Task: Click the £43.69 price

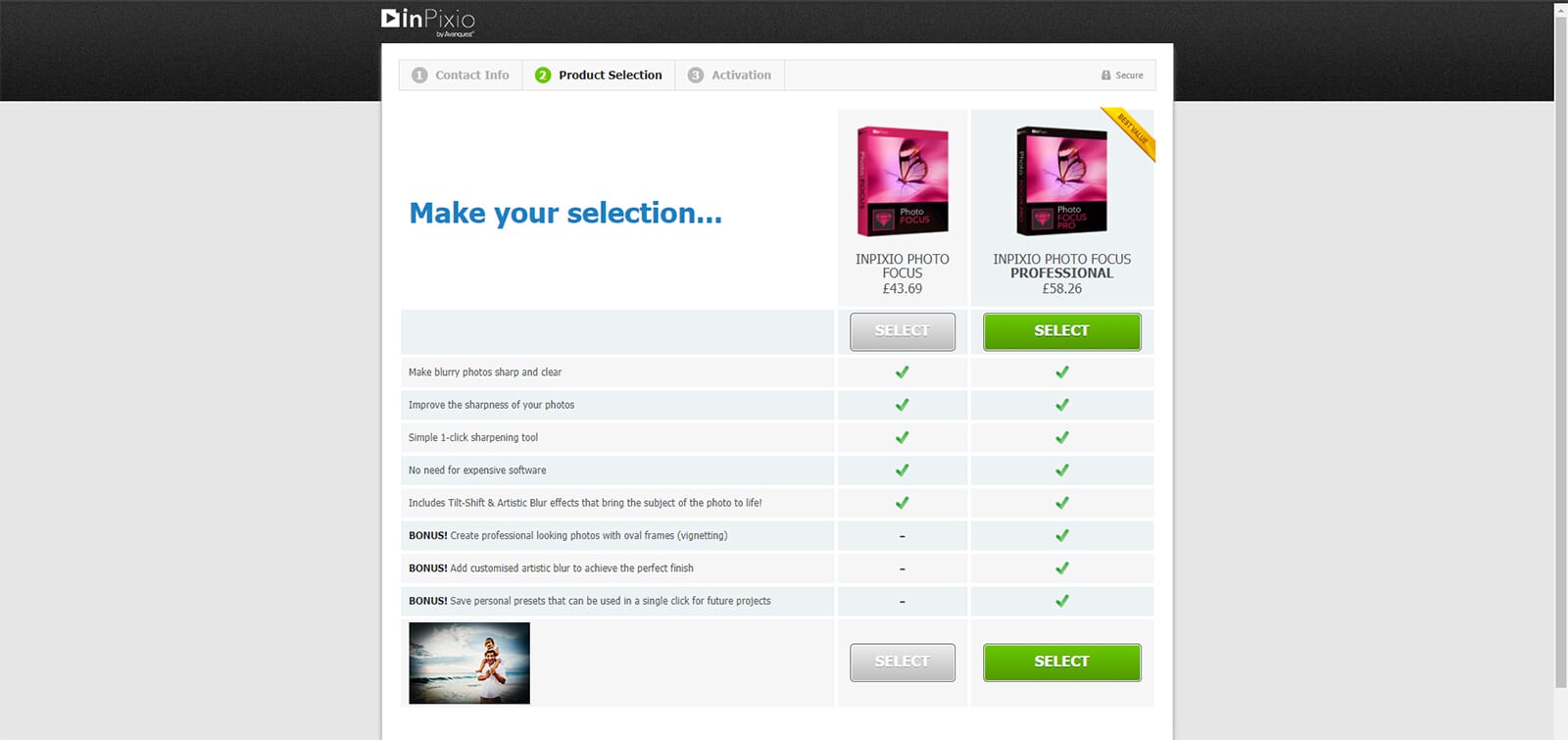Action: pos(903,289)
